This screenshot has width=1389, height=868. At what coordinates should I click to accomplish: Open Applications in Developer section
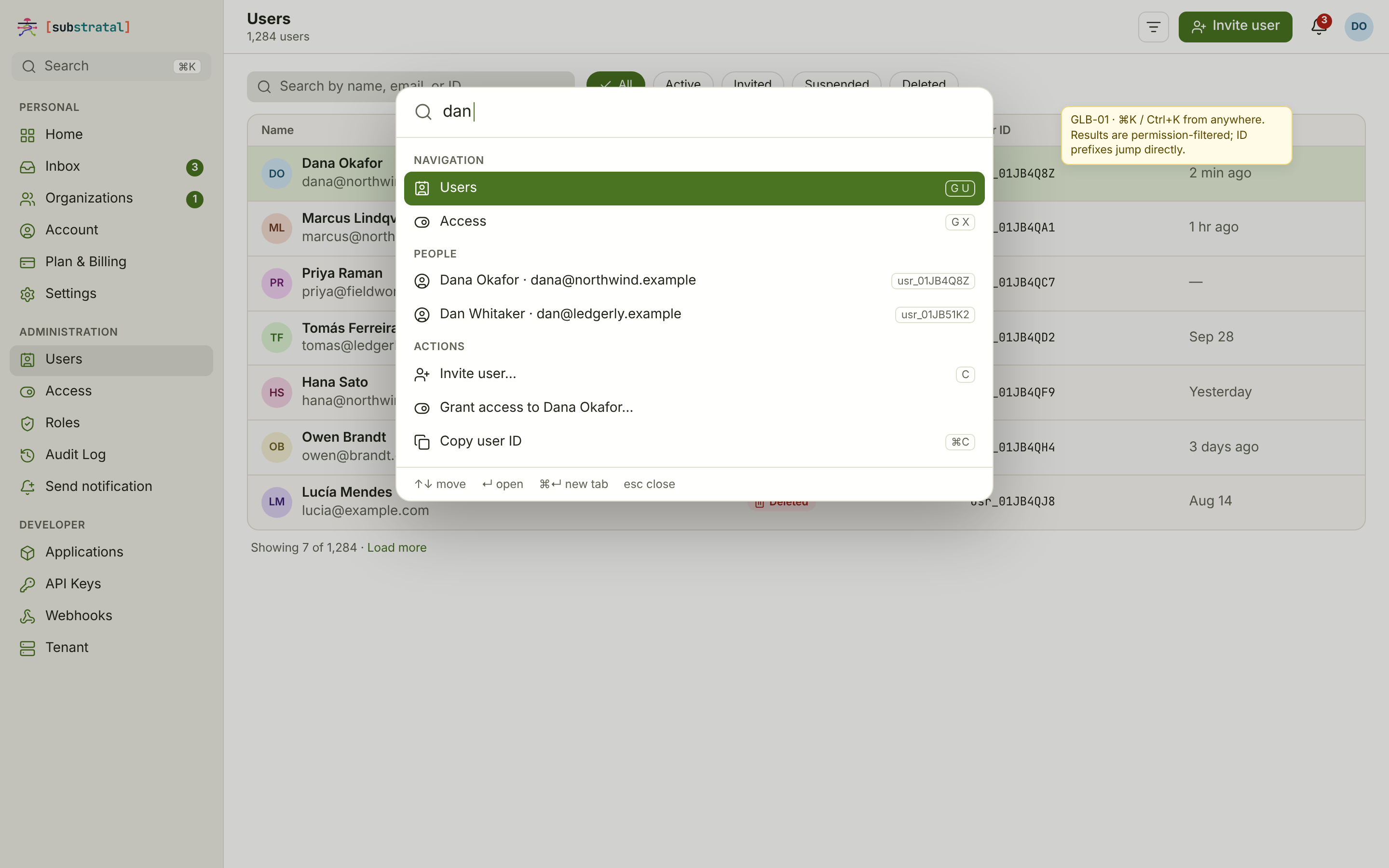[111, 552]
